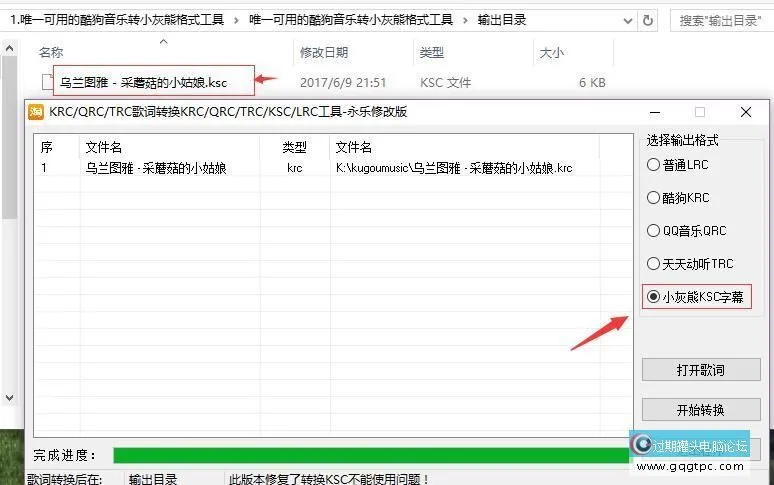Click the 输出目录 breadcrumb segment
Viewport: 774px width, 485px height.
(502, 20)
